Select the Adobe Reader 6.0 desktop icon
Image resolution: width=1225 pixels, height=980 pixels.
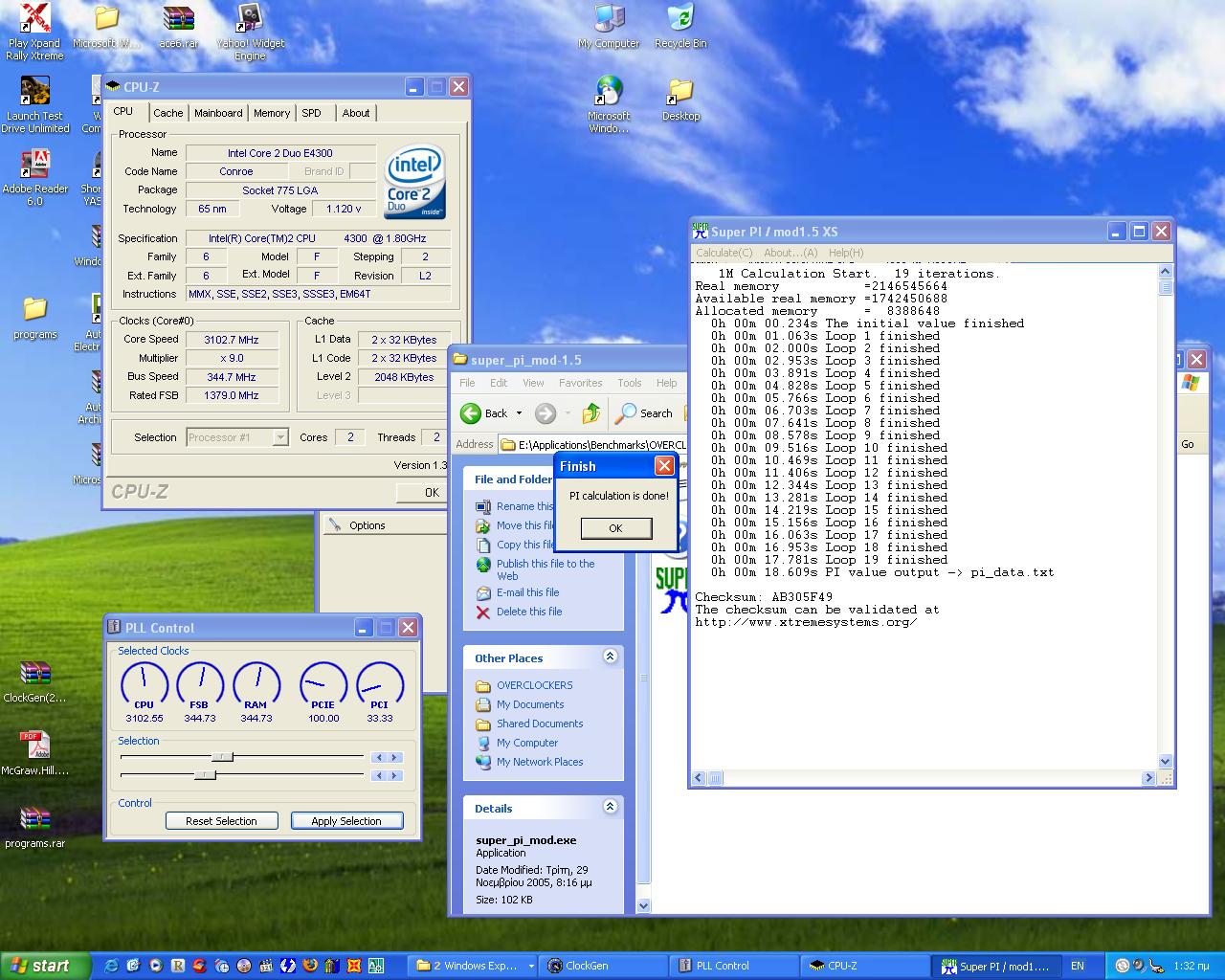35,178
